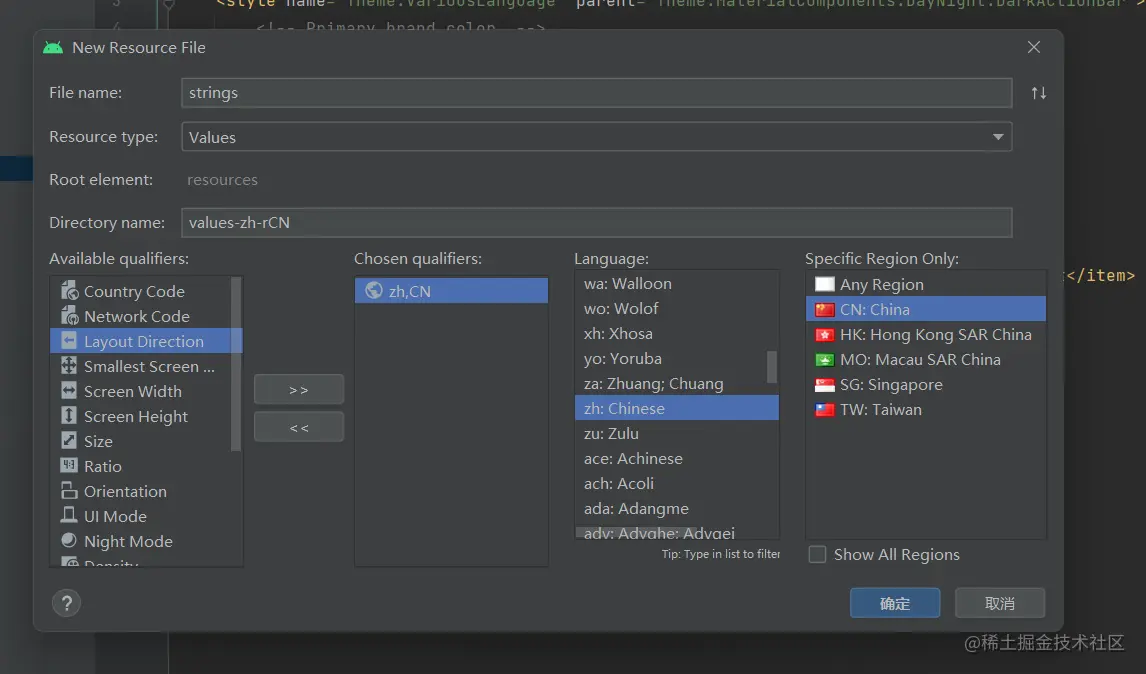The width and height of the screenshot is (1146, 674).
Task: Click the Network Code qualifier icon
Action: pyautogui.click(x=69, y=316)
